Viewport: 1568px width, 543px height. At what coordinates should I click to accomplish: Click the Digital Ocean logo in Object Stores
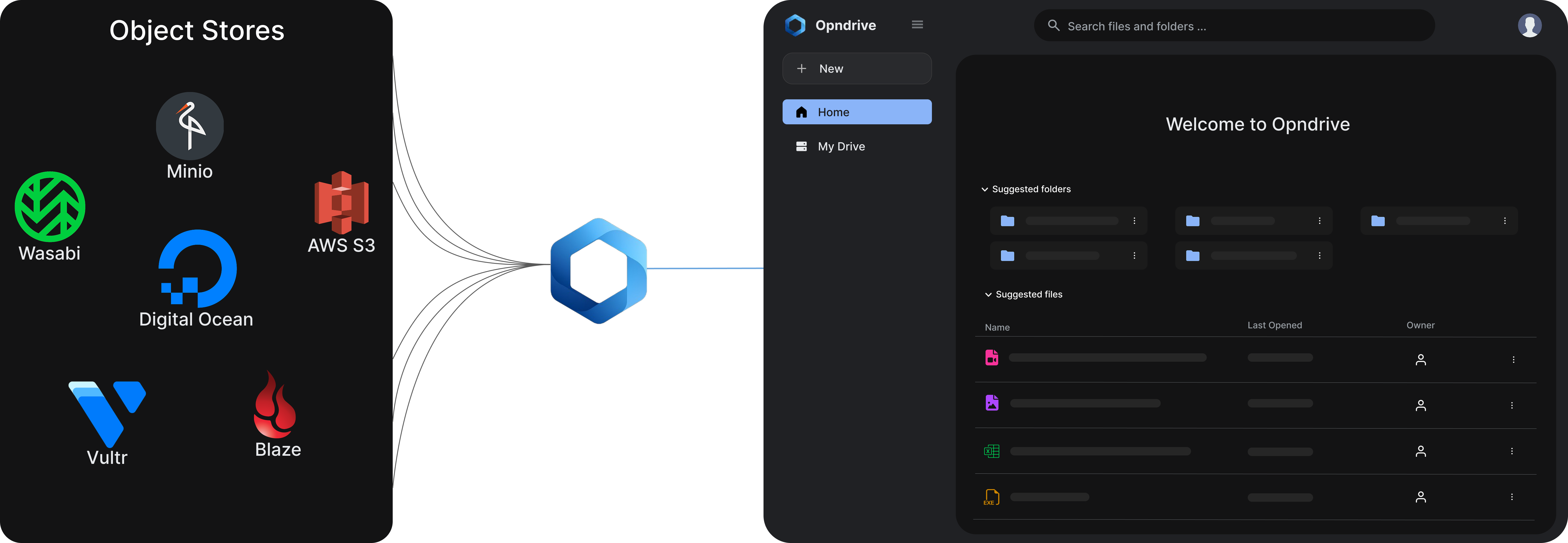coord(197,269)
